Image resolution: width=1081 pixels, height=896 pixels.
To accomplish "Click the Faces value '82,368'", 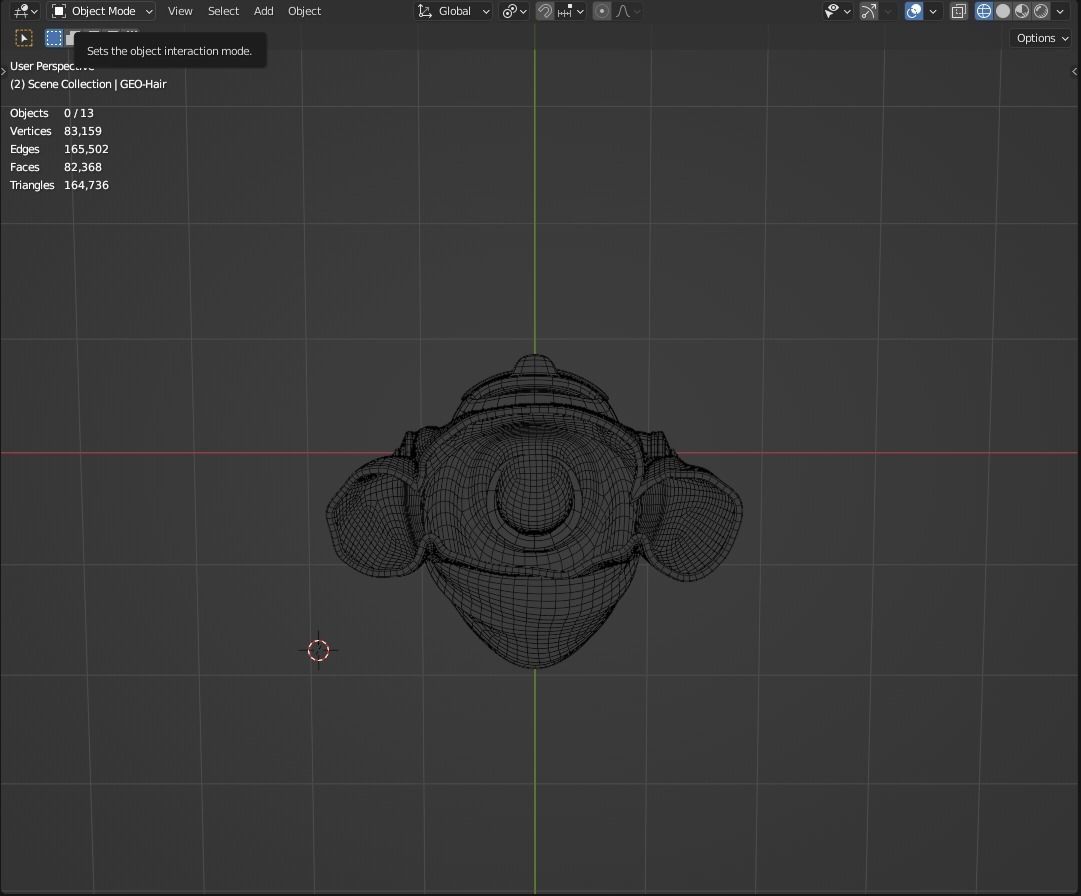I will (x=83, y=167).
